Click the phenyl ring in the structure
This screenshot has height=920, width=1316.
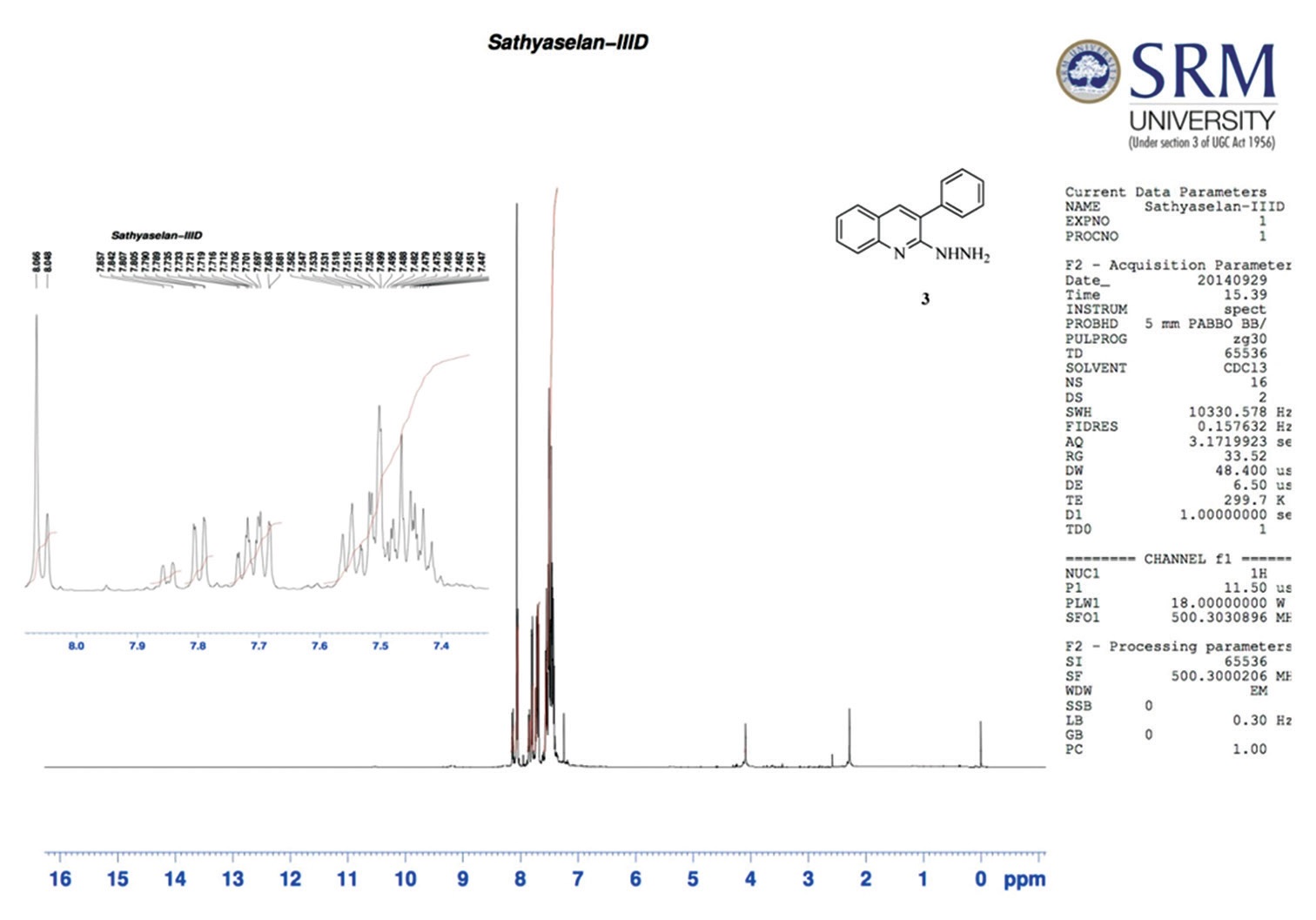click(x=961, y=193)
